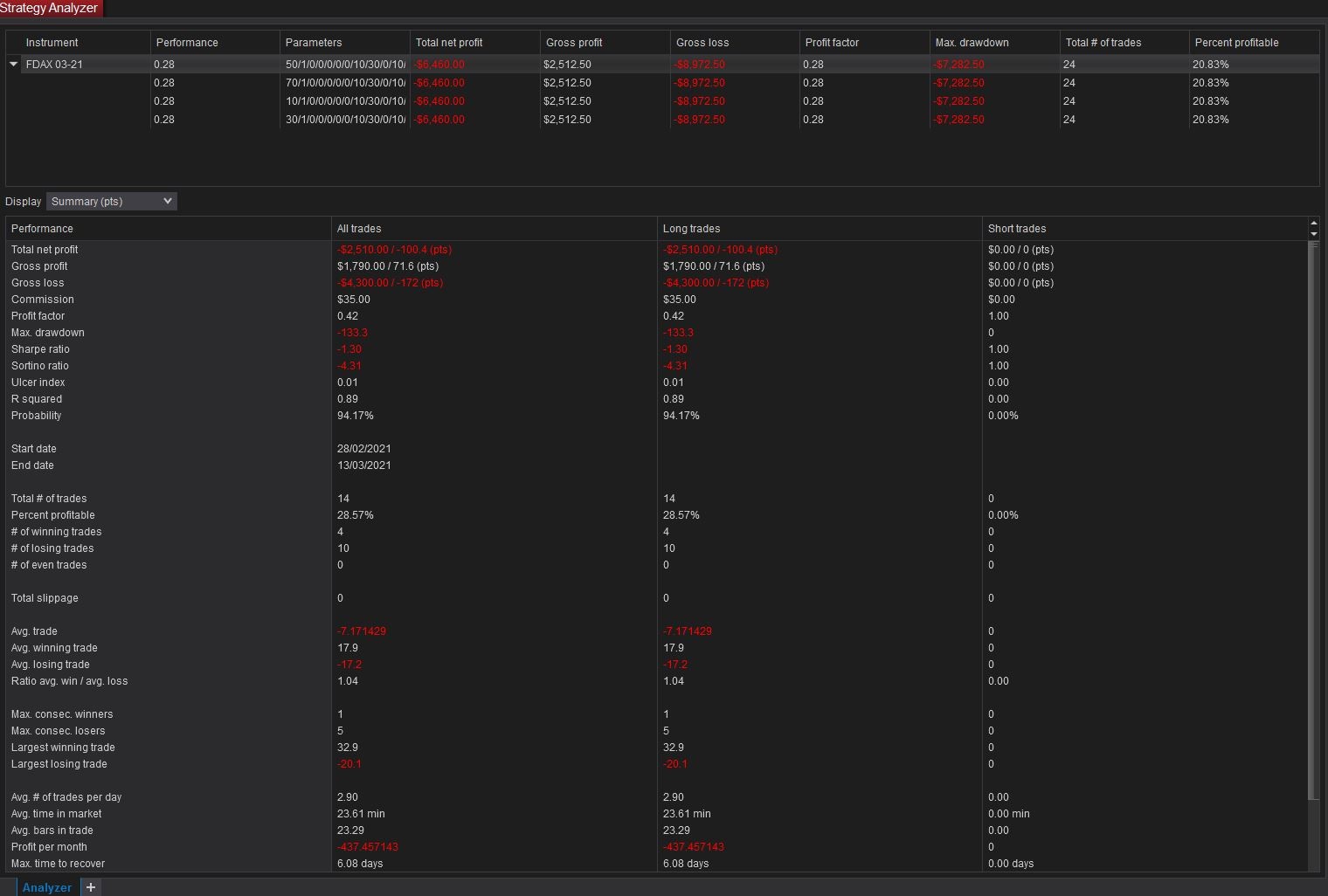Select the parameter row starting with 30/1
Viewport: 1328px width, 896px height.
pyautogui.click(x=343, y=120)
